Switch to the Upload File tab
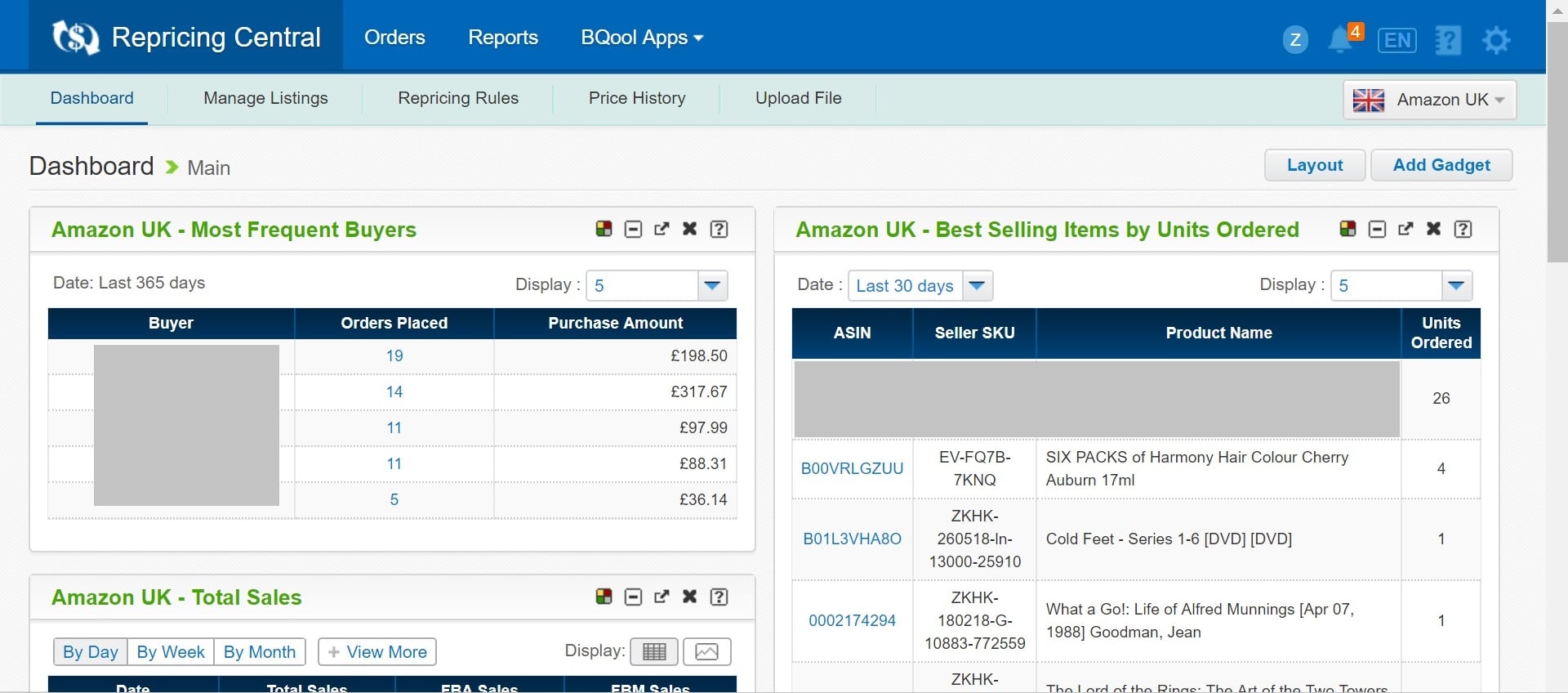The image size is (1568, 693). point(798,98)
